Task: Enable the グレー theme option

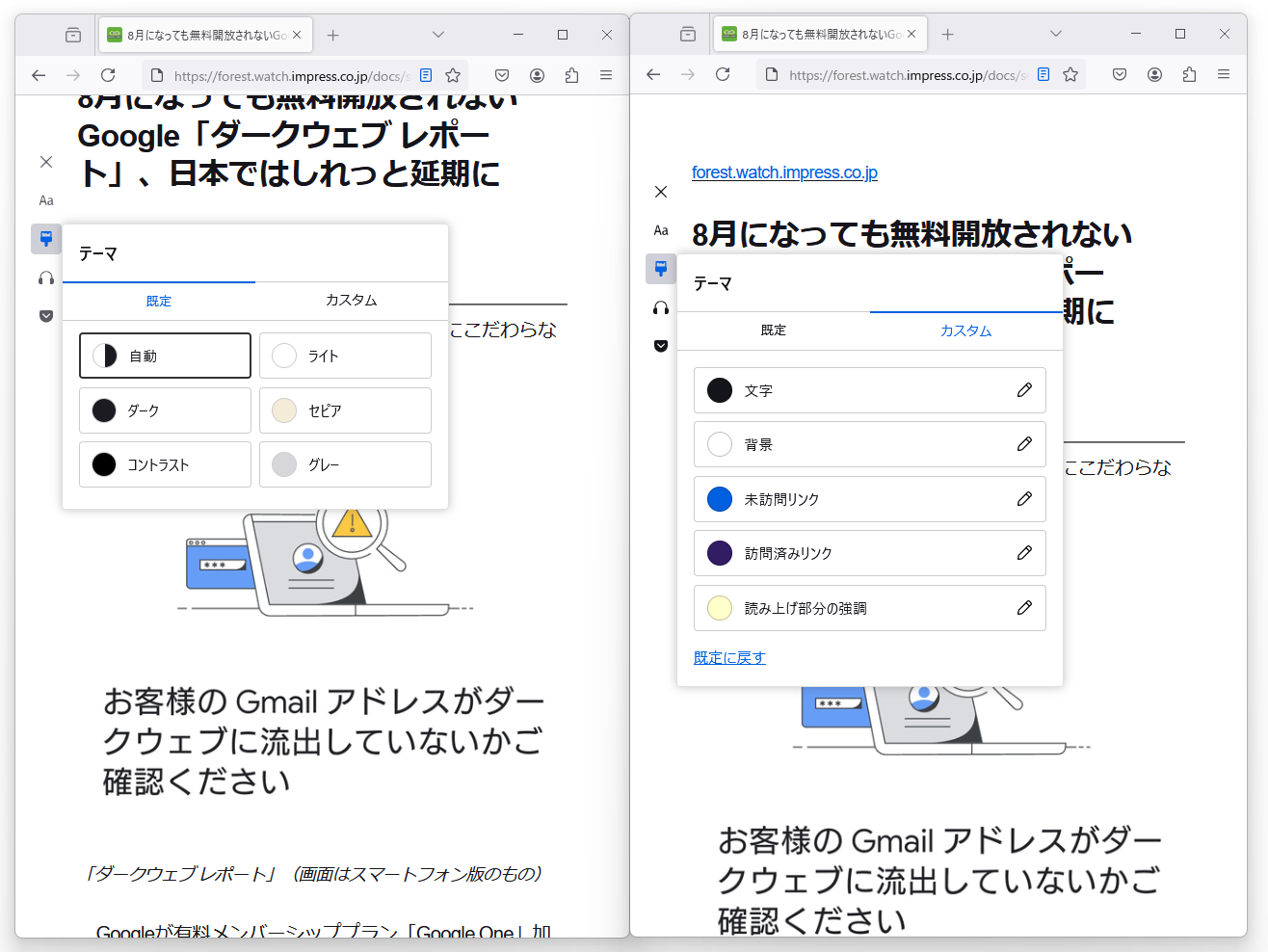Action: [x=345, y=464]
